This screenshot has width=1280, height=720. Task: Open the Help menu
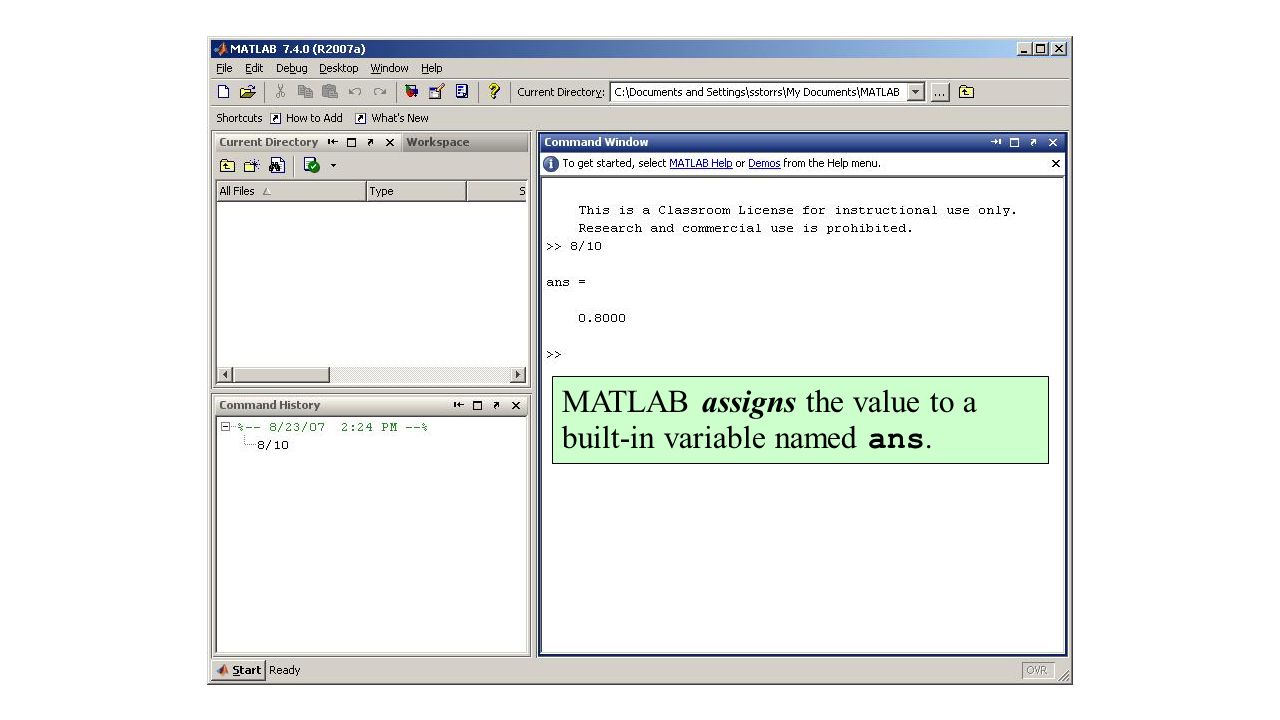tap(431, 68)
